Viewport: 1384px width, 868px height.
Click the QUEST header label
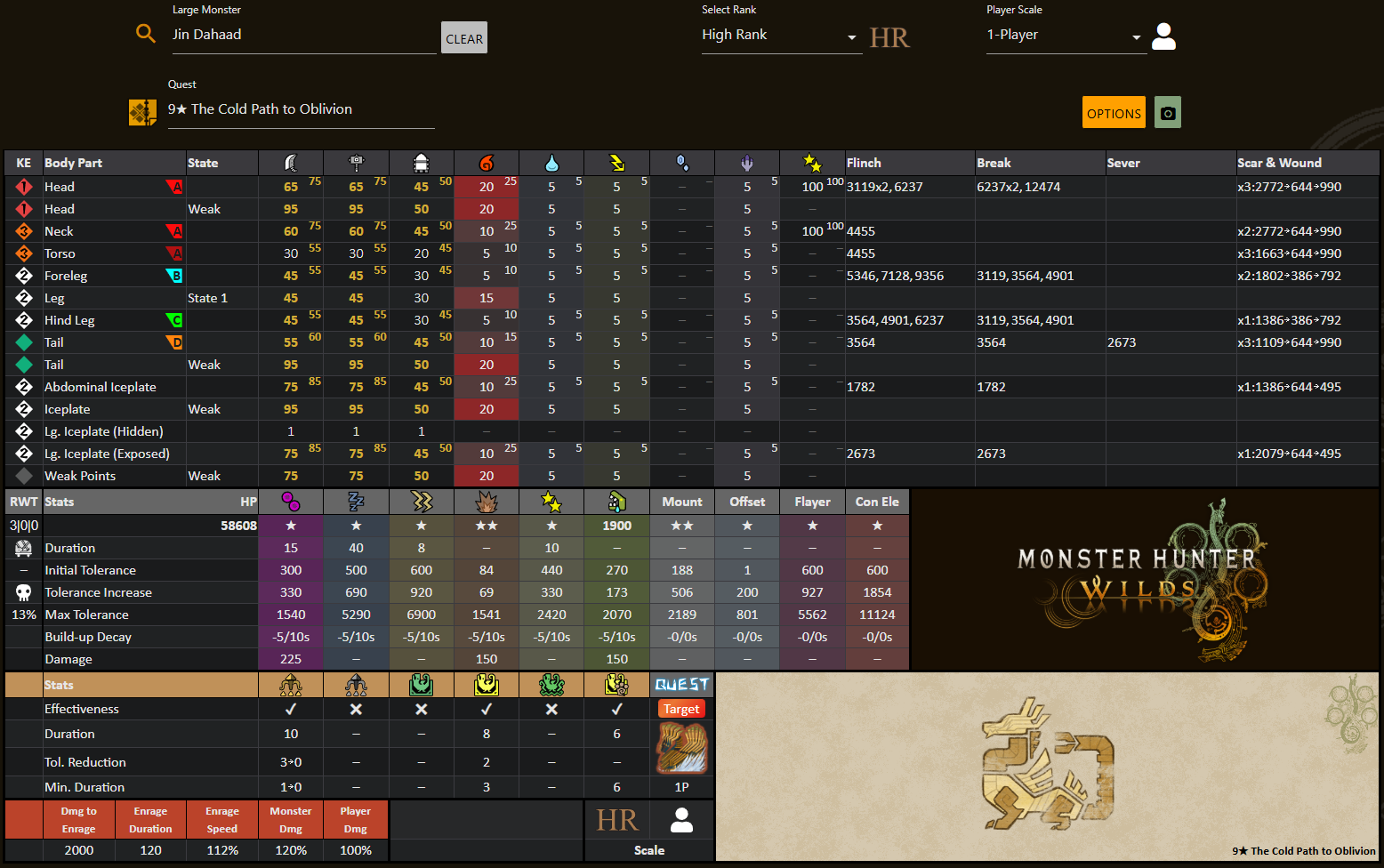(x=682, y=685)
